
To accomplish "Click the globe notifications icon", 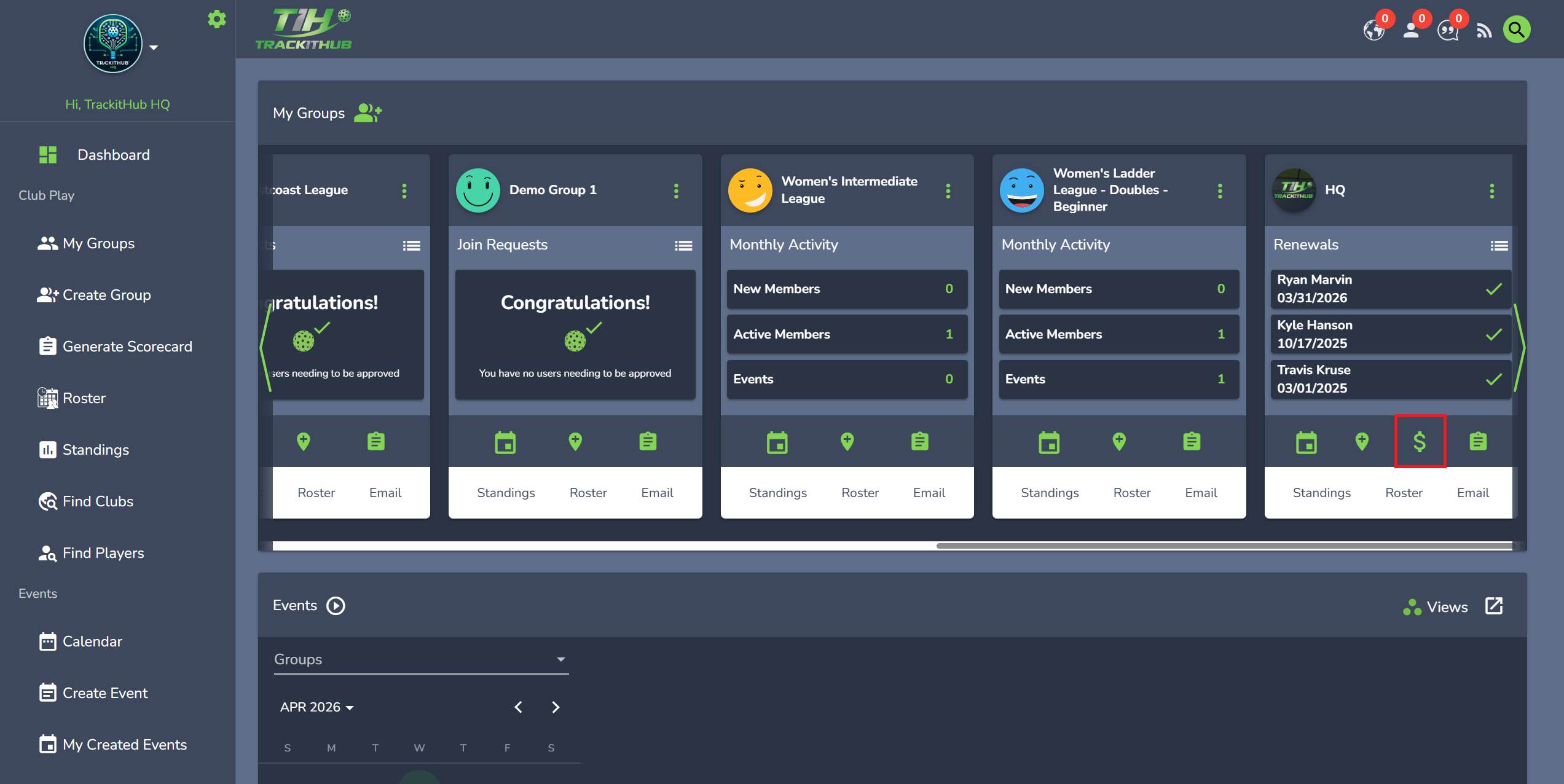I will [1374, 30].
